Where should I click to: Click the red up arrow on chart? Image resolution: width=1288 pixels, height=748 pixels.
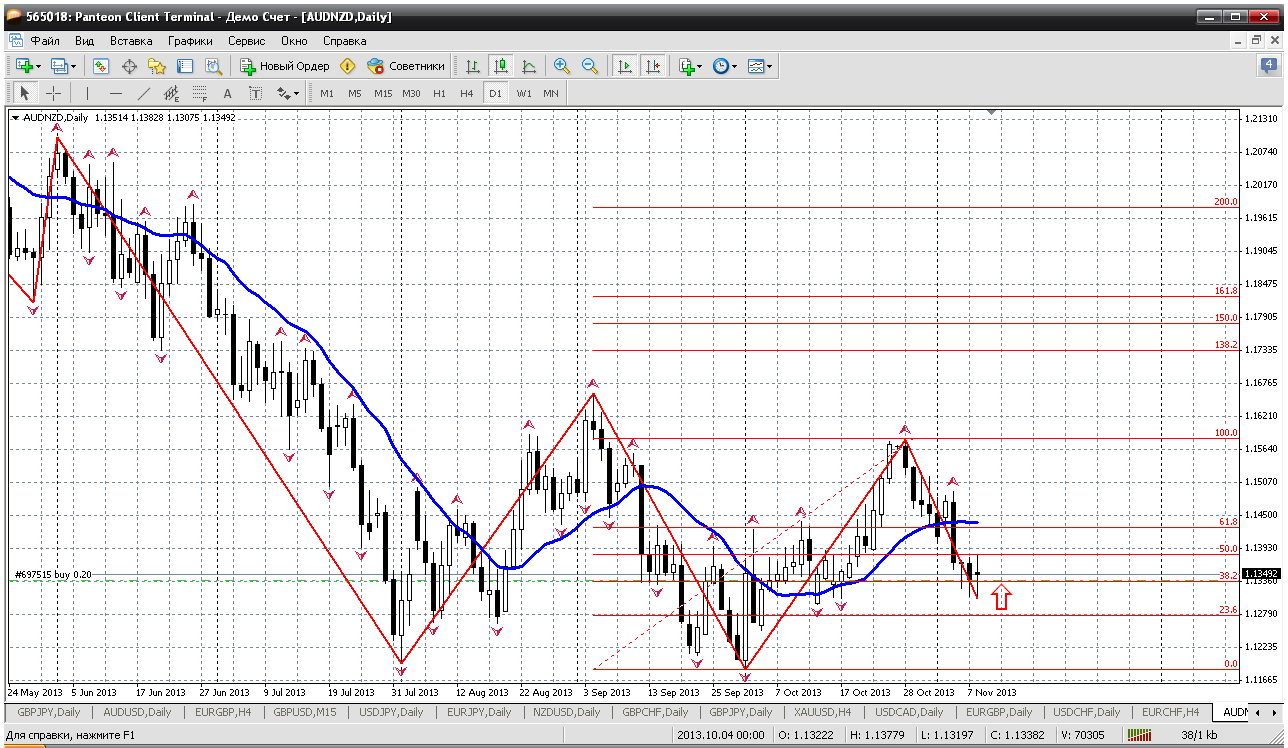pyautogui.click(x=1001, y=597)
